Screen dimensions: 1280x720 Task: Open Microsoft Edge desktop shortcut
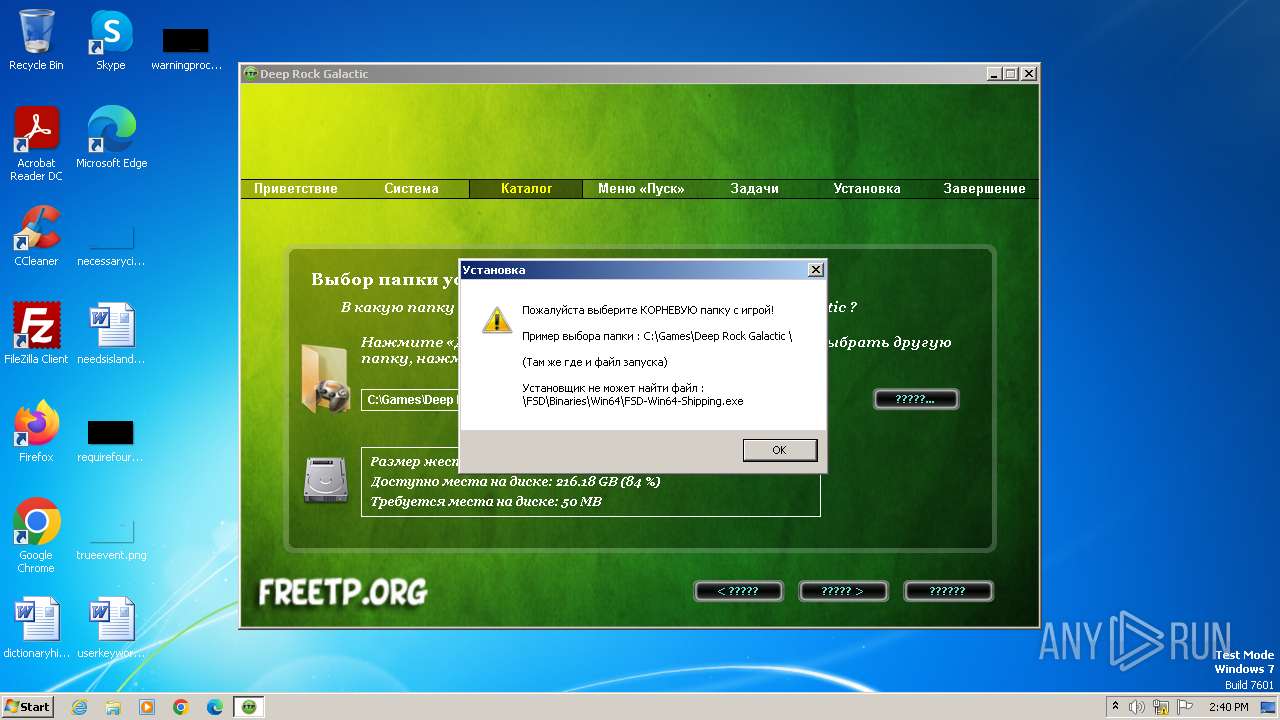[111, 138]
